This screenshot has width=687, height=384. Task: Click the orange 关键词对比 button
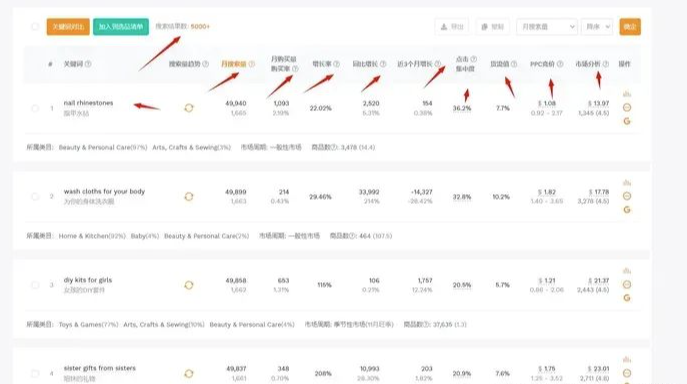pos(68,27)
